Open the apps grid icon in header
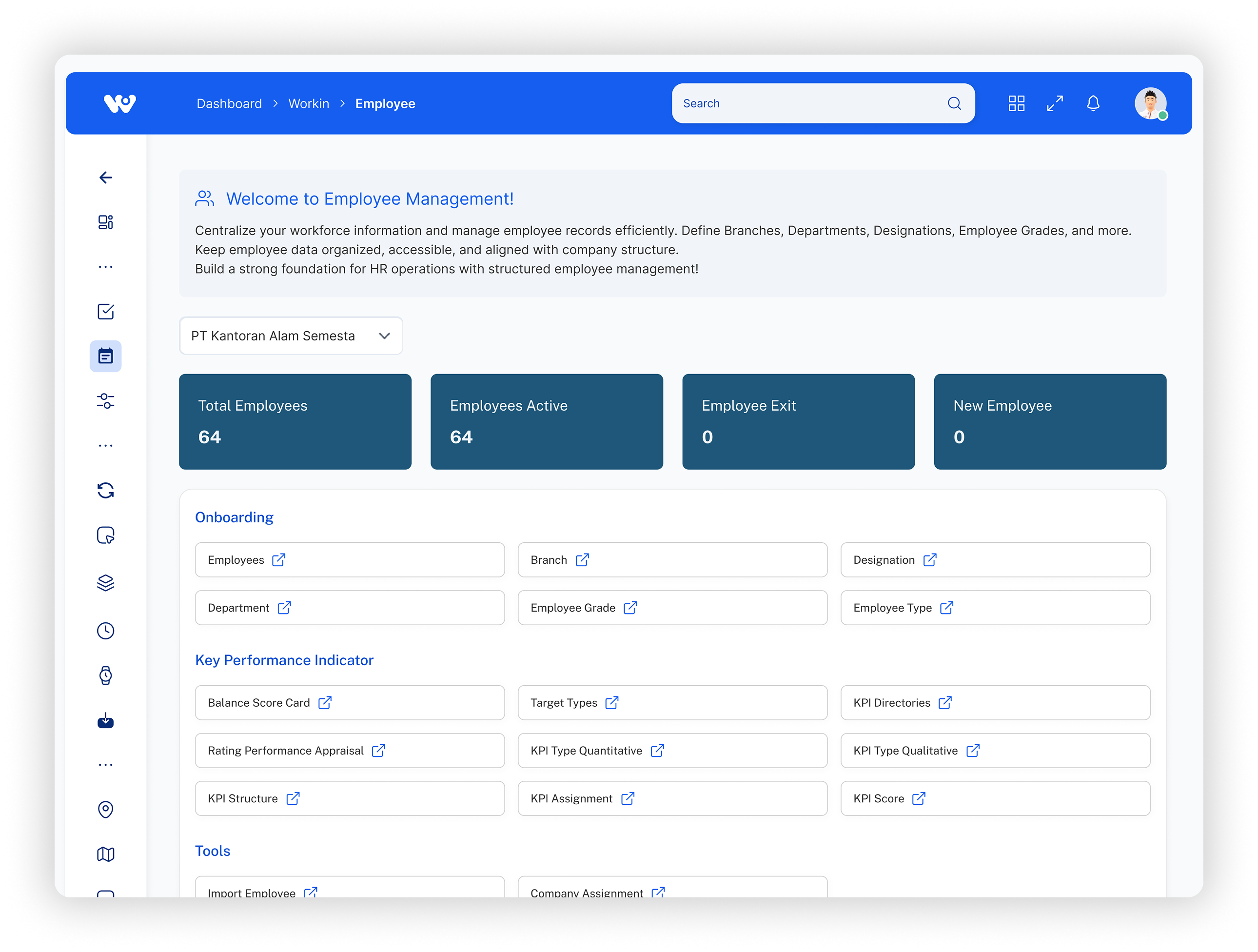Viewport: 1258px width, 952px height. [1016, 103]
